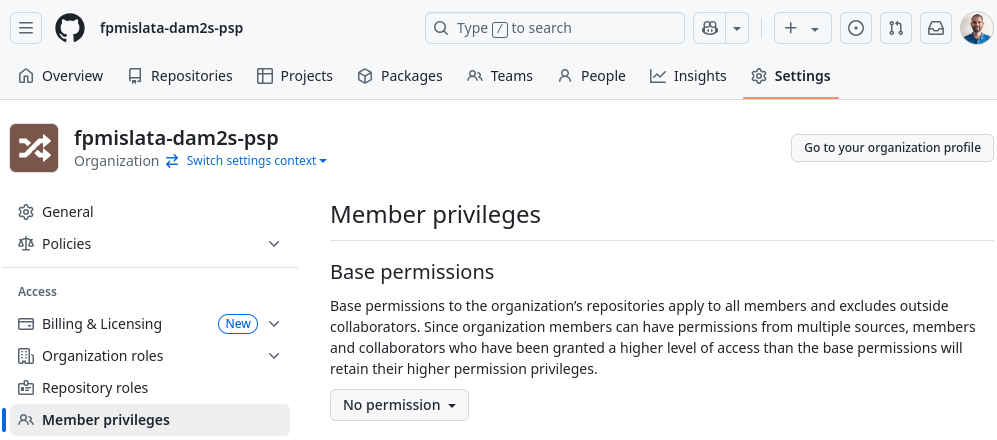
Task: Select Member privileges in sidebar
Action: coord(150,420)
